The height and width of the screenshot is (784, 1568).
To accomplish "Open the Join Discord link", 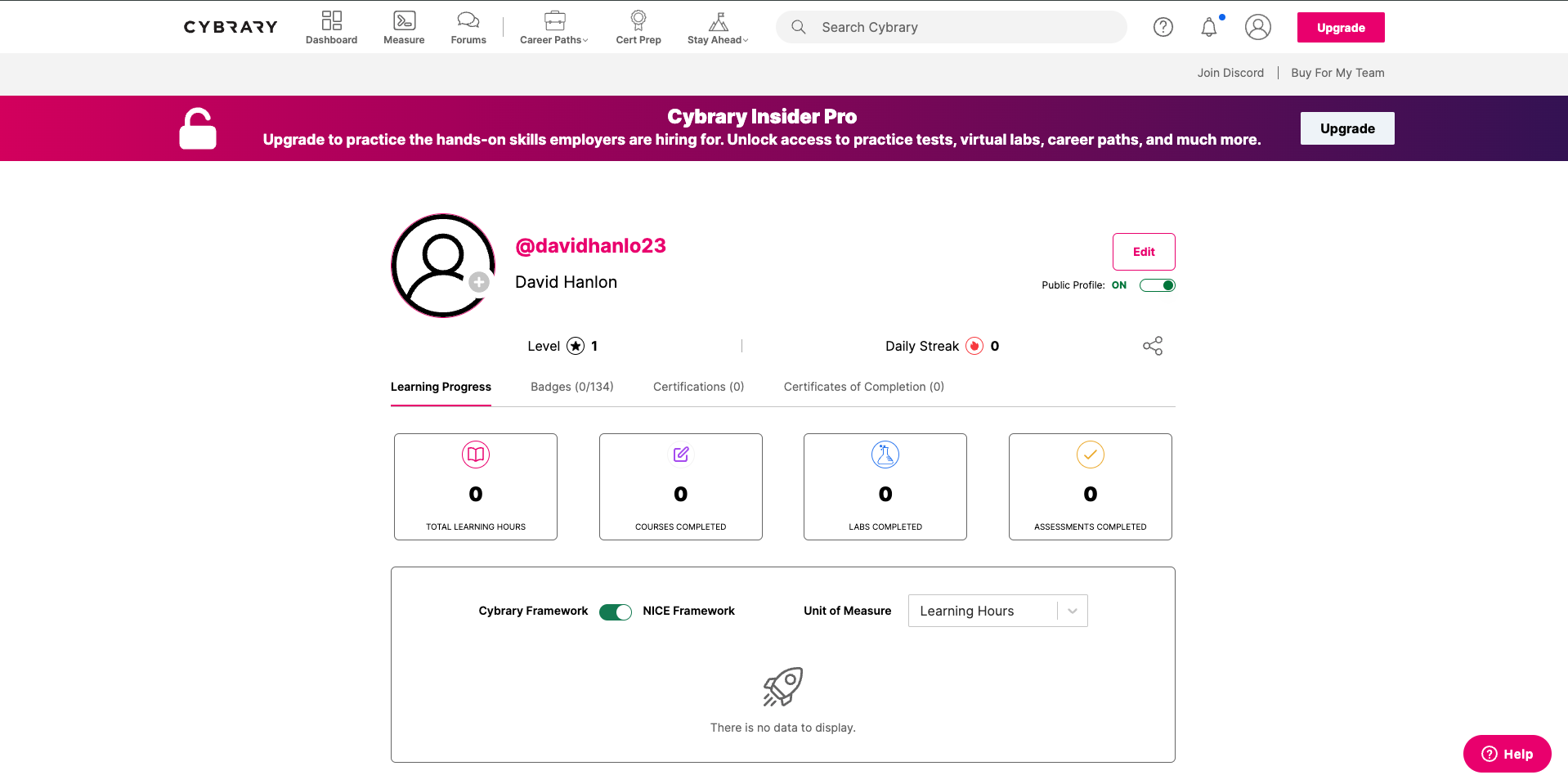I will (1230, 73).
